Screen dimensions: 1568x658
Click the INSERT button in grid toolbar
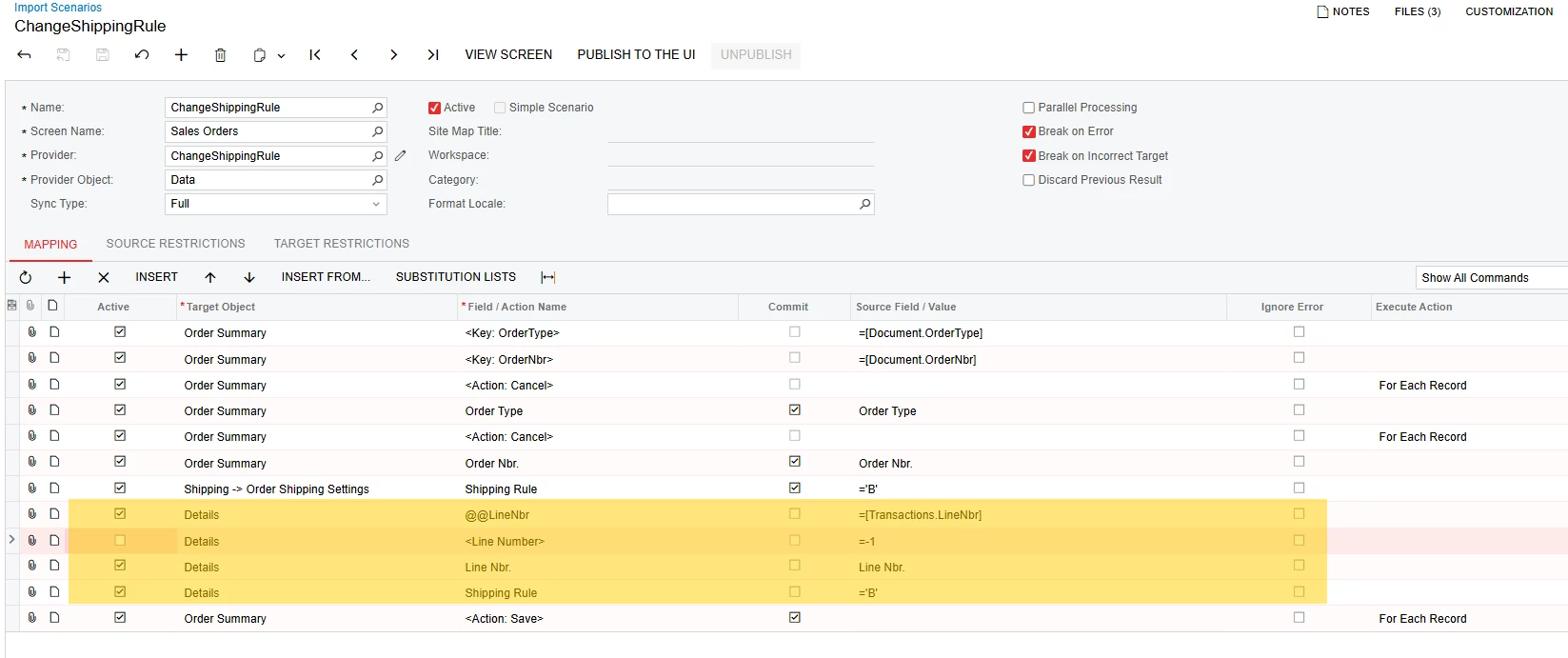tap(156, 277)
